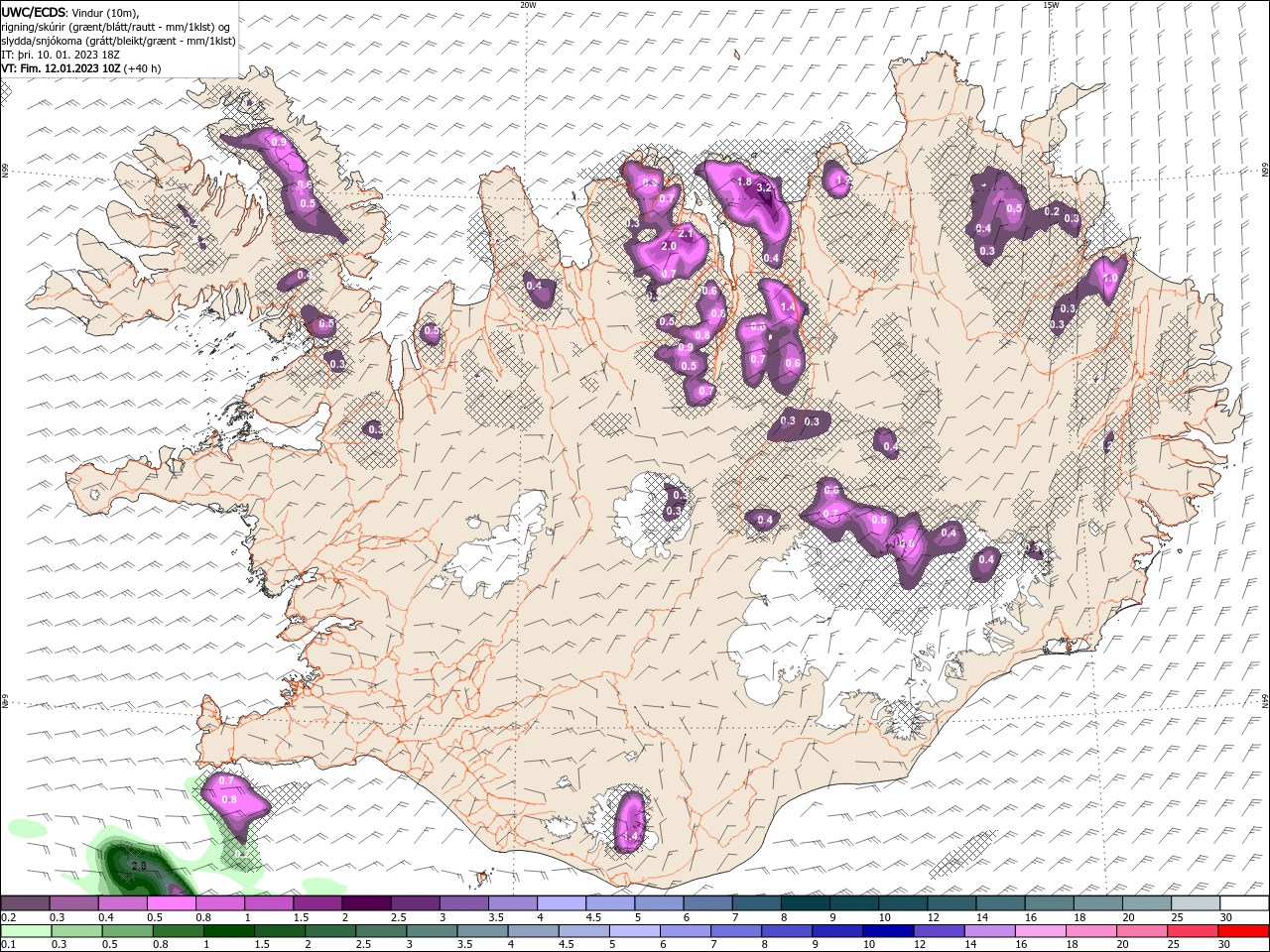Viewport: 1270px width, 952px height.
Task: Pick the snow legend swatch labeled 10
Action: click(902, 903)
